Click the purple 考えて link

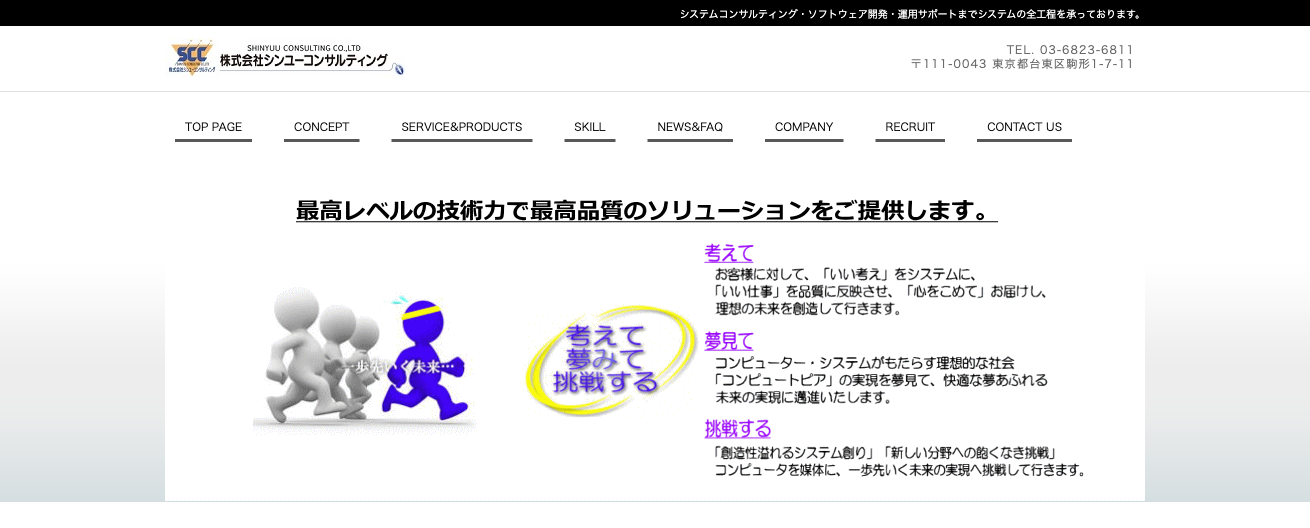(729, 253)
